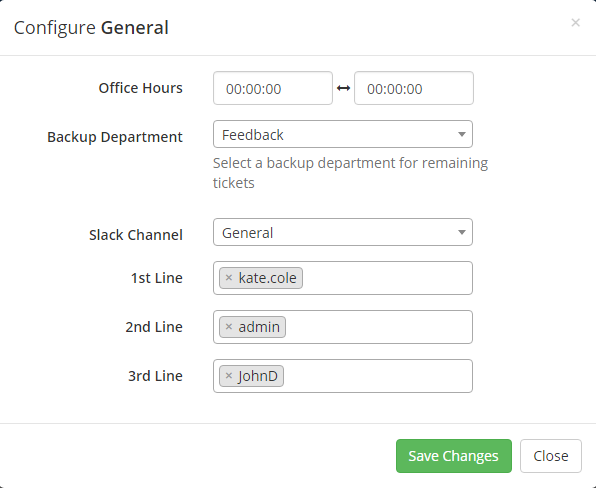Click the Office Hours end time field
The width and height of the screenshot is (596, 488).
coord(414,88)
